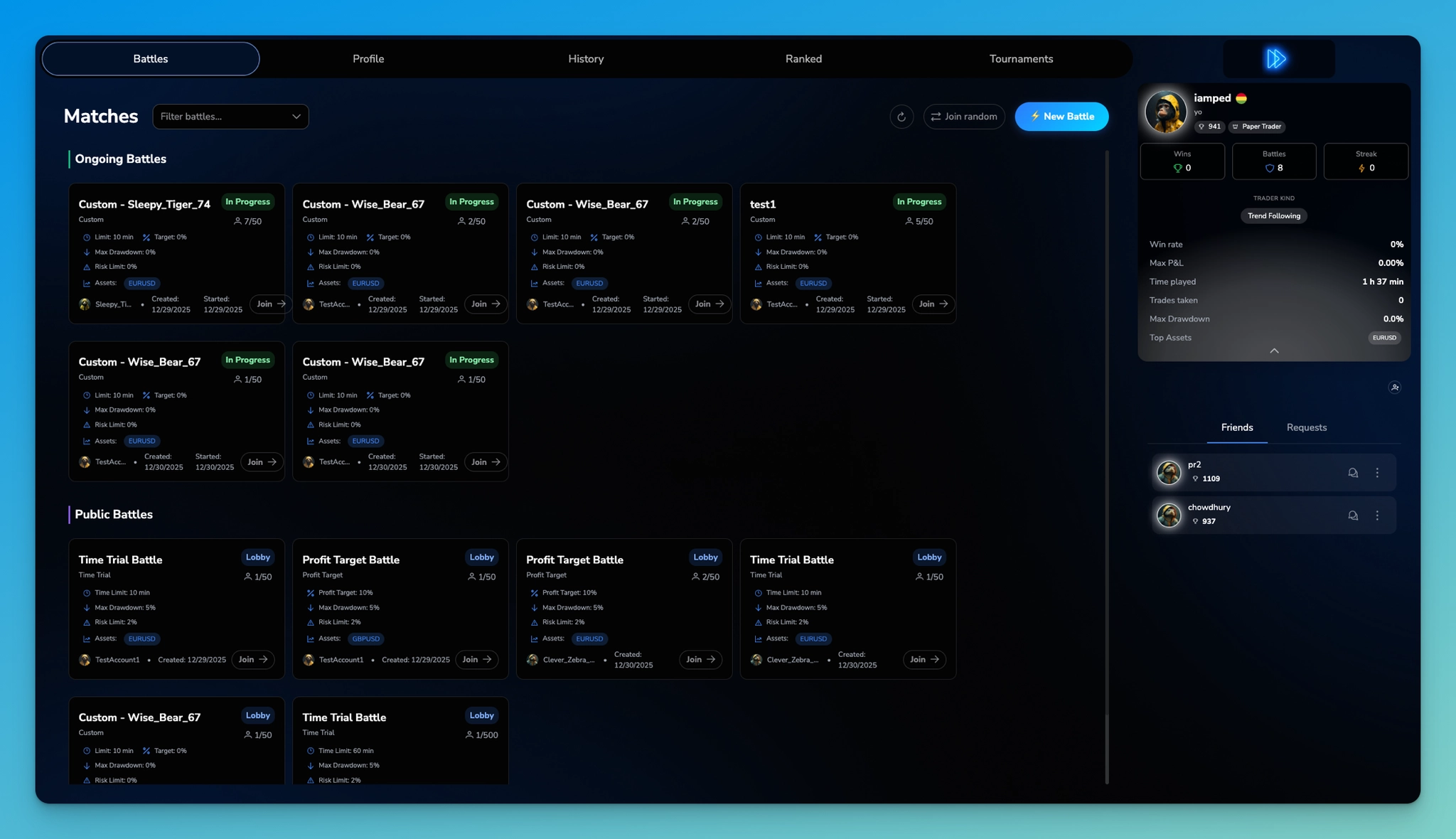Collapse the profile stats panel chevron

pos(1274,351)
